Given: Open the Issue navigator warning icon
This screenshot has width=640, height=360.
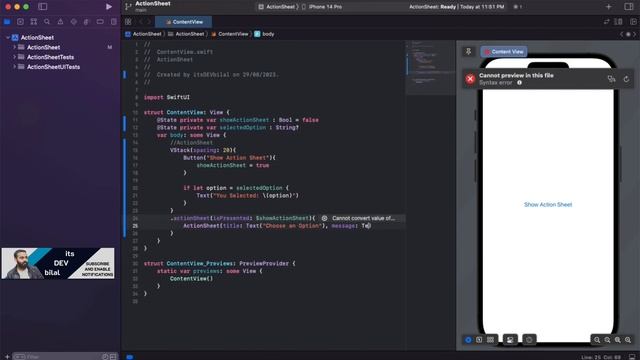Looking at the screenshot, I should coord(60,22).
